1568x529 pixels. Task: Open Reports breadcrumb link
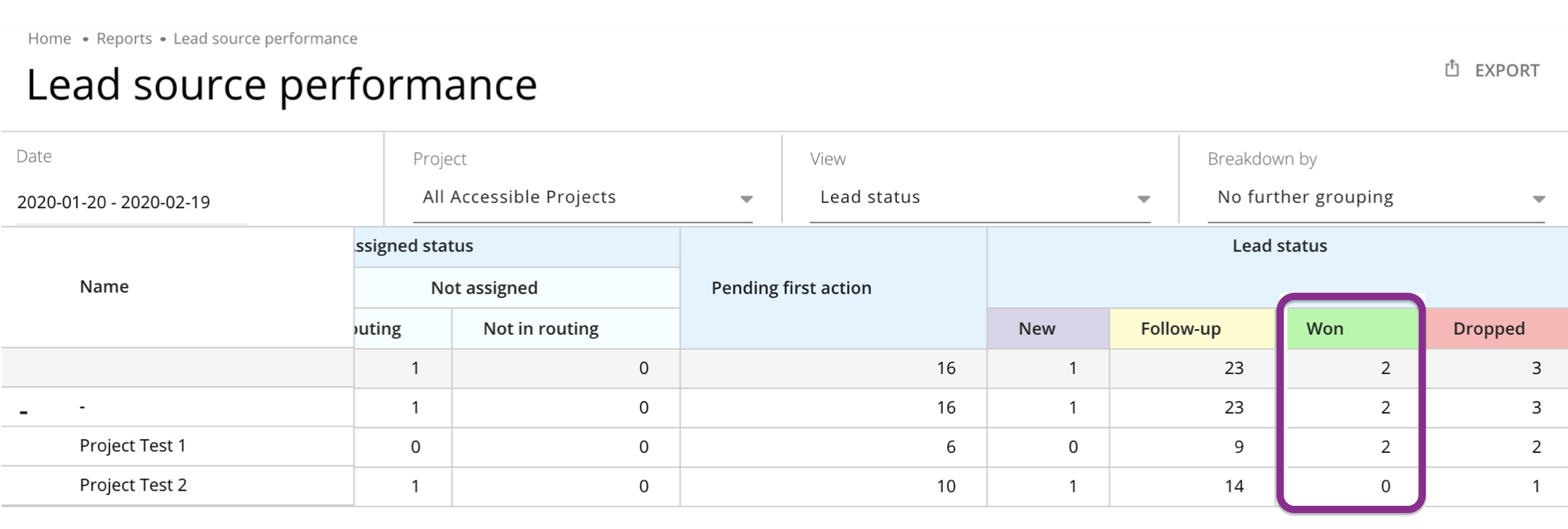(124, 38)
